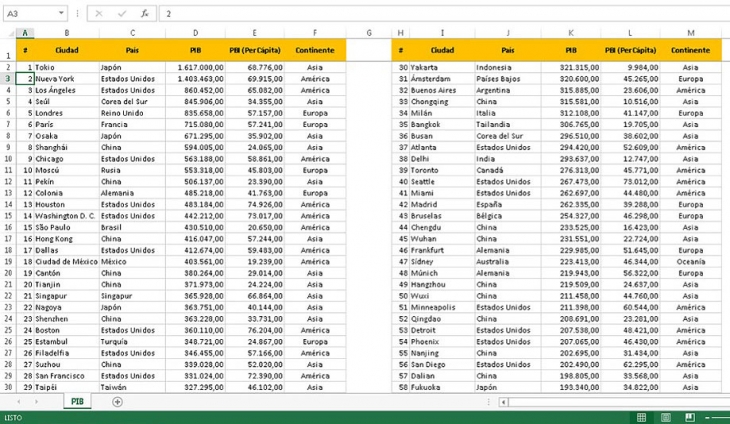Click the formula bar input field
The height and width of the screenshot is (424, 730).
pos(445,13)
